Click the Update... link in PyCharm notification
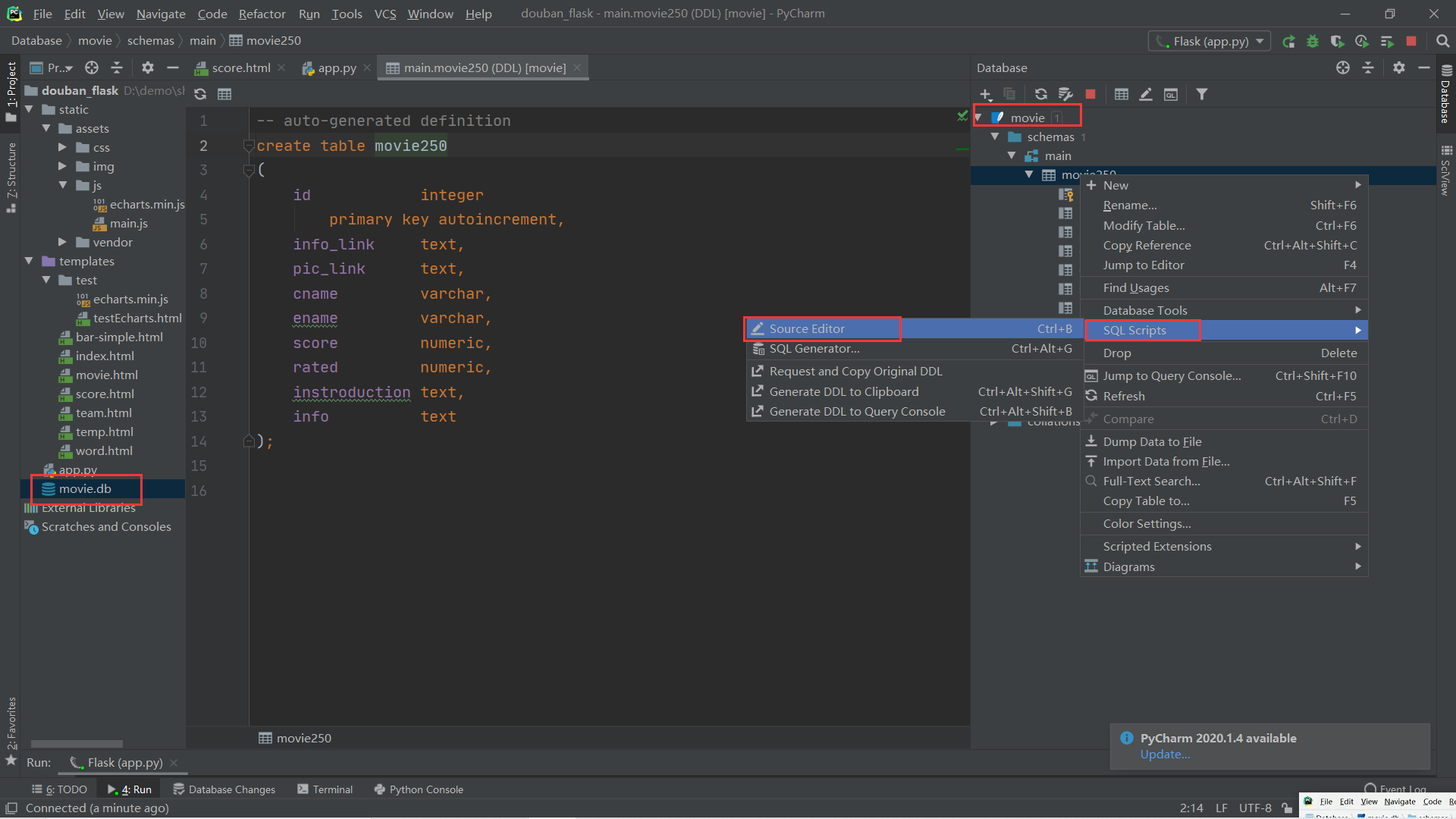This screenshot has width=1456, height=819. tap(1165, 754)
